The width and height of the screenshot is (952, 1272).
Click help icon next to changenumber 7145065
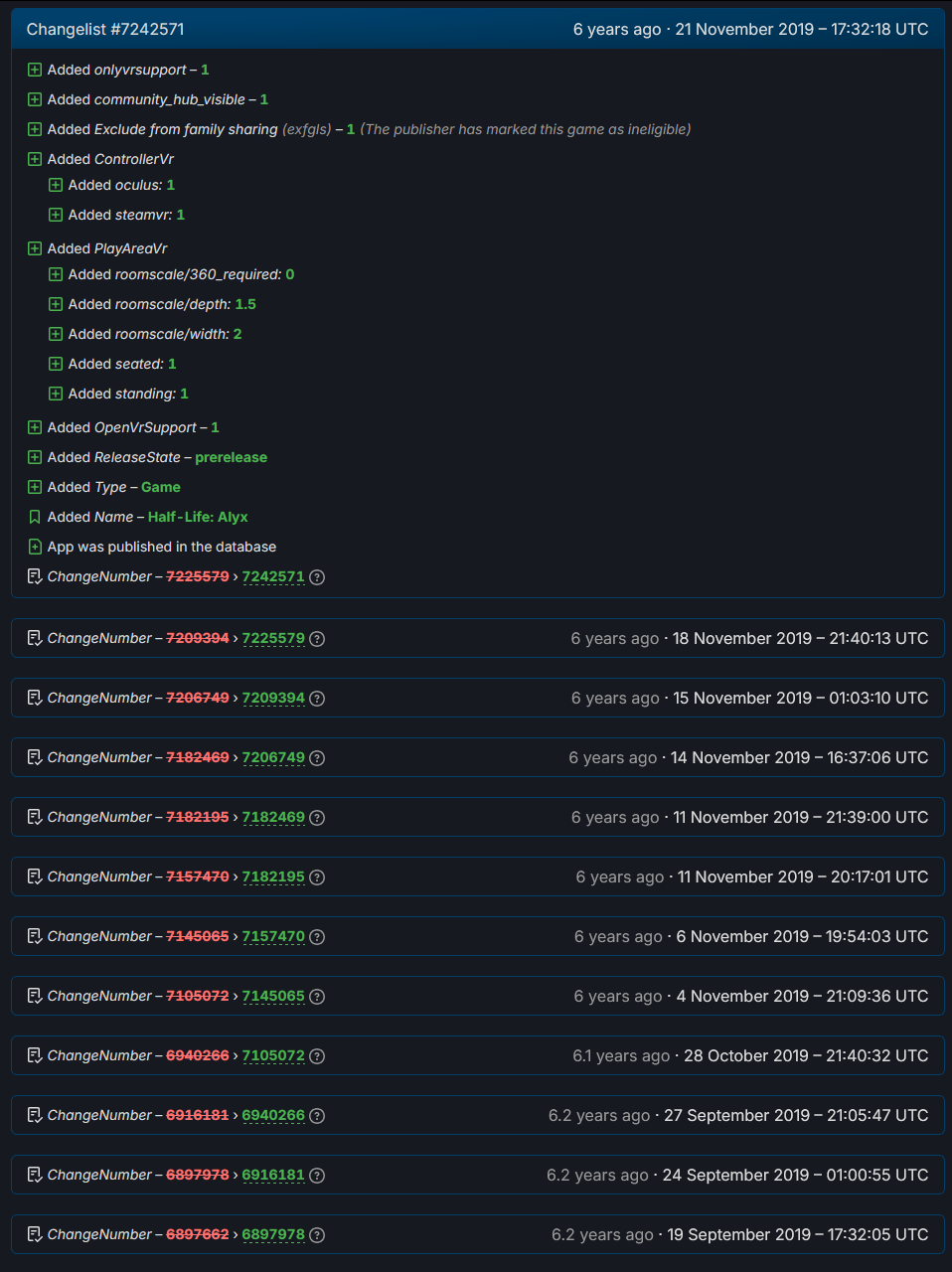pos(317,997)
